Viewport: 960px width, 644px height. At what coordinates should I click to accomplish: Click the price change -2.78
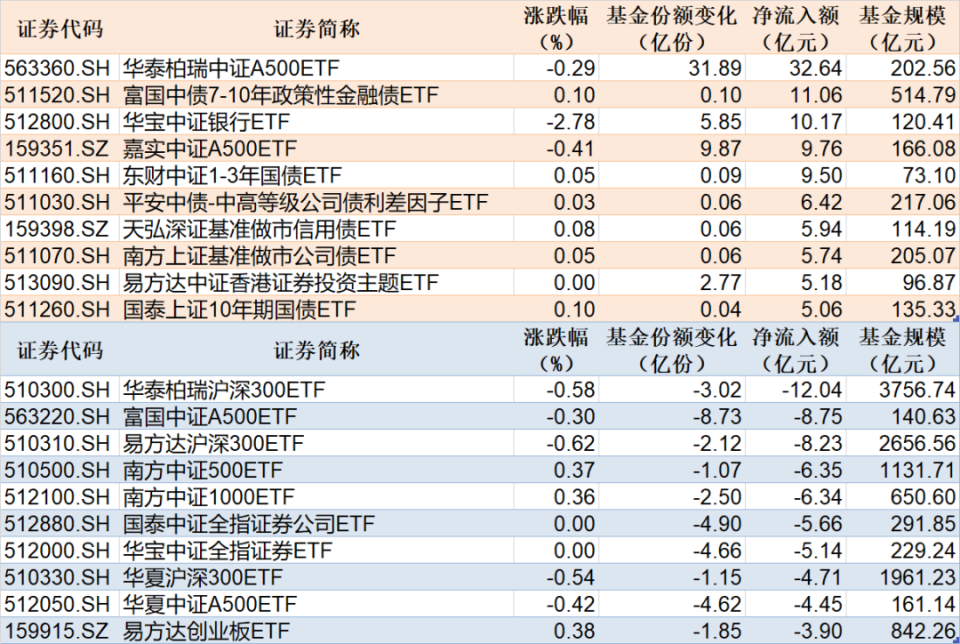pyautogui.click(x=571, y=122)
